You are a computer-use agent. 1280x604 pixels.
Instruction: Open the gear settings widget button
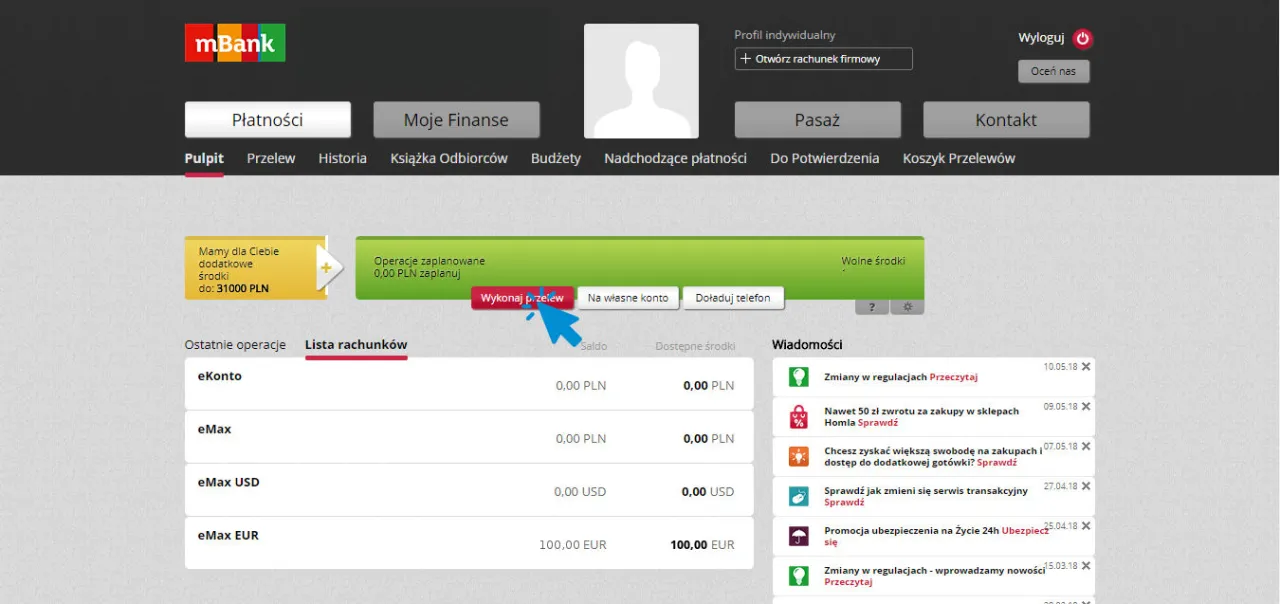[907, 307]
